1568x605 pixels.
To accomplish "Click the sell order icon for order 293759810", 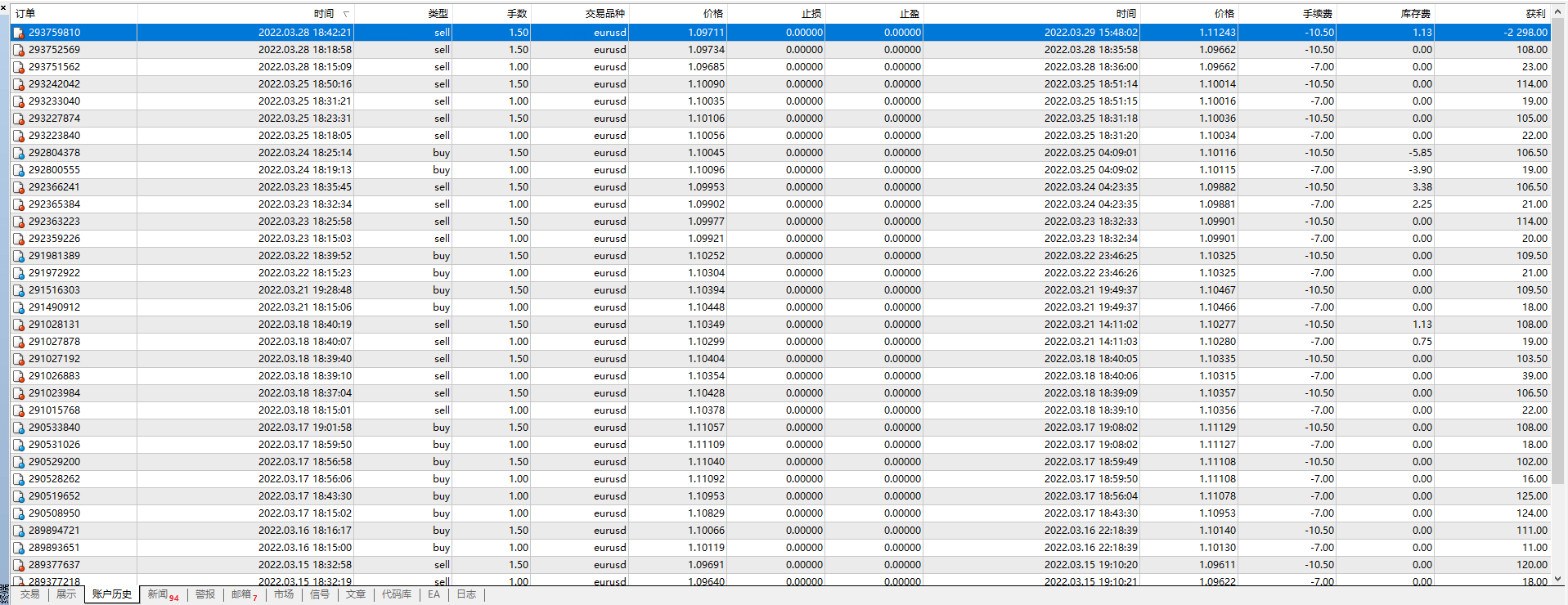I will click(x=19, y=33).
